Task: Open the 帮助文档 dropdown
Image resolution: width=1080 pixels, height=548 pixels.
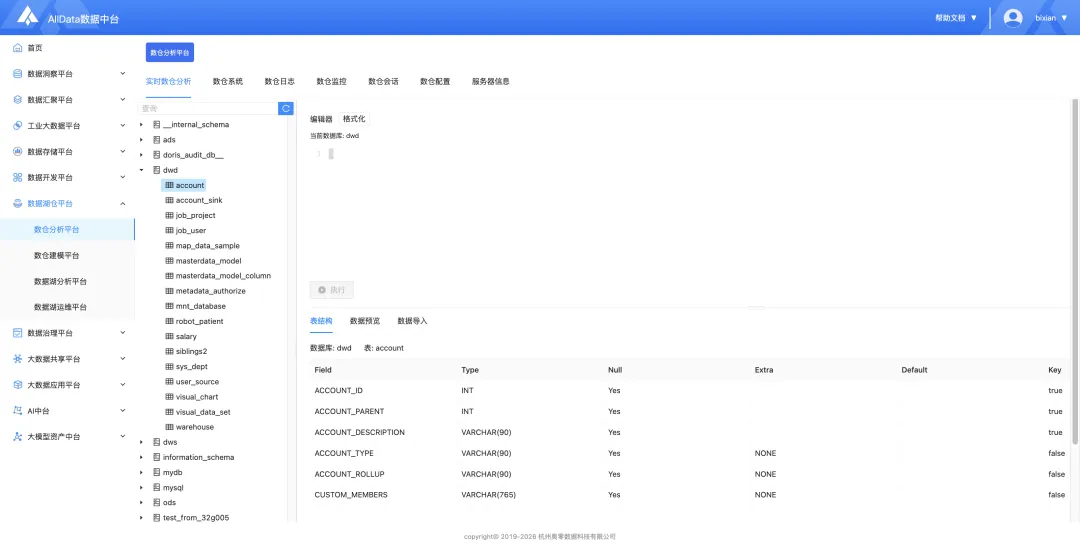Action: tap(956, 18)
